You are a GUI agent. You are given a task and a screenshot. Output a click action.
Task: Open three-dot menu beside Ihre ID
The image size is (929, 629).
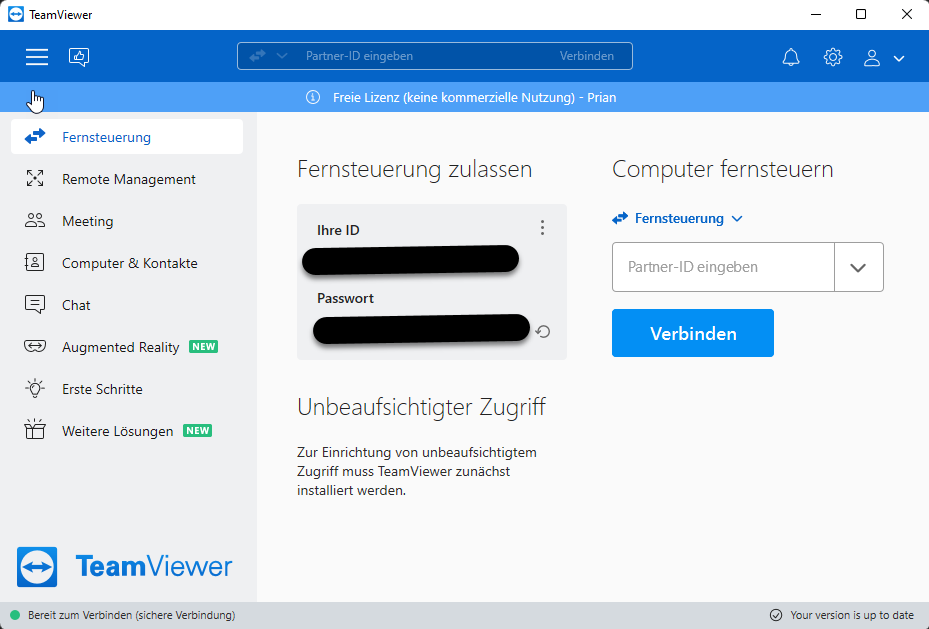point(542,228)
